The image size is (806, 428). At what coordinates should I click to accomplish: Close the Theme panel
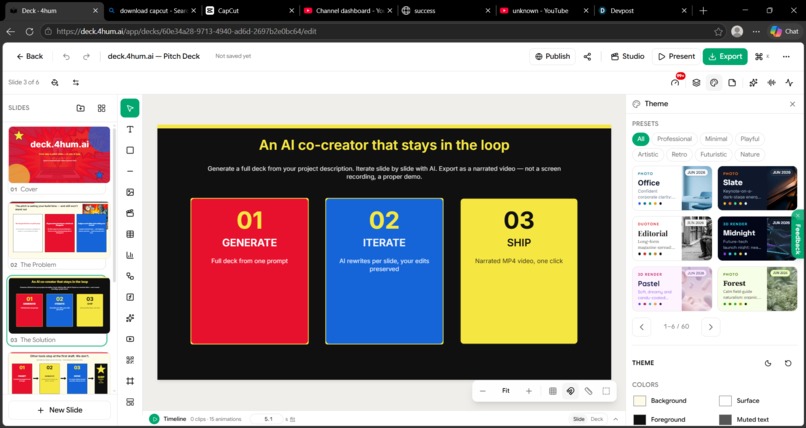pos(792,104)
